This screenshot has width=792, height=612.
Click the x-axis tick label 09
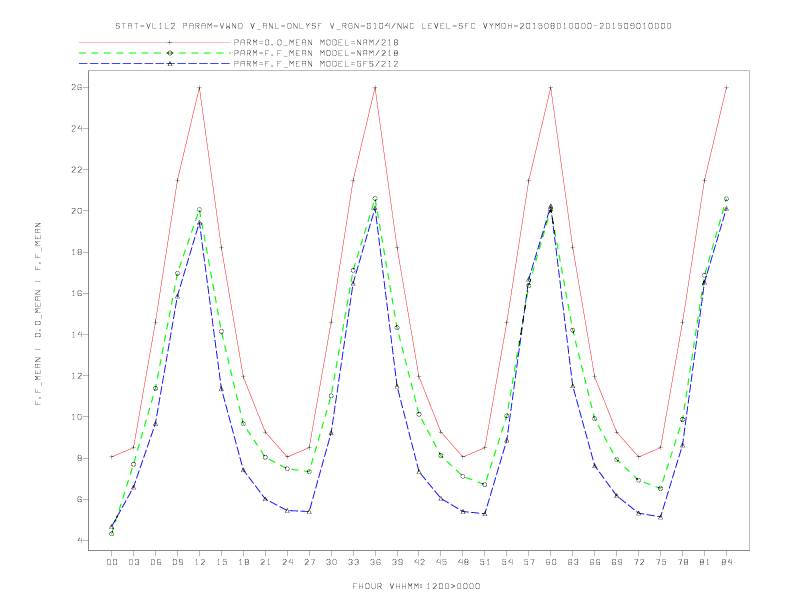(177, 562)
